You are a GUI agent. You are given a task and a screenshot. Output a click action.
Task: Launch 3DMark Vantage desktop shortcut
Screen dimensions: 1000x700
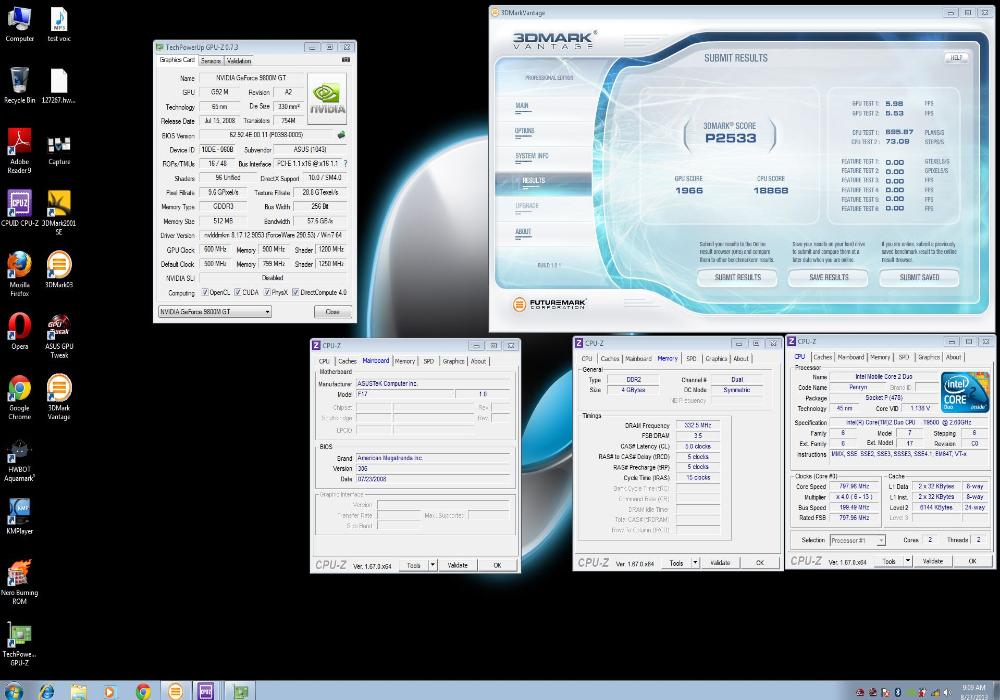59,397
